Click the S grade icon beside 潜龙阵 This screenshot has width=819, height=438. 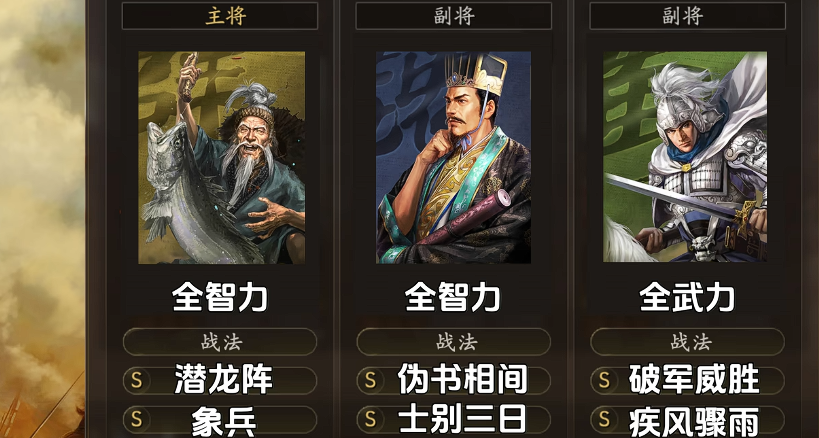tap(136, 381)
